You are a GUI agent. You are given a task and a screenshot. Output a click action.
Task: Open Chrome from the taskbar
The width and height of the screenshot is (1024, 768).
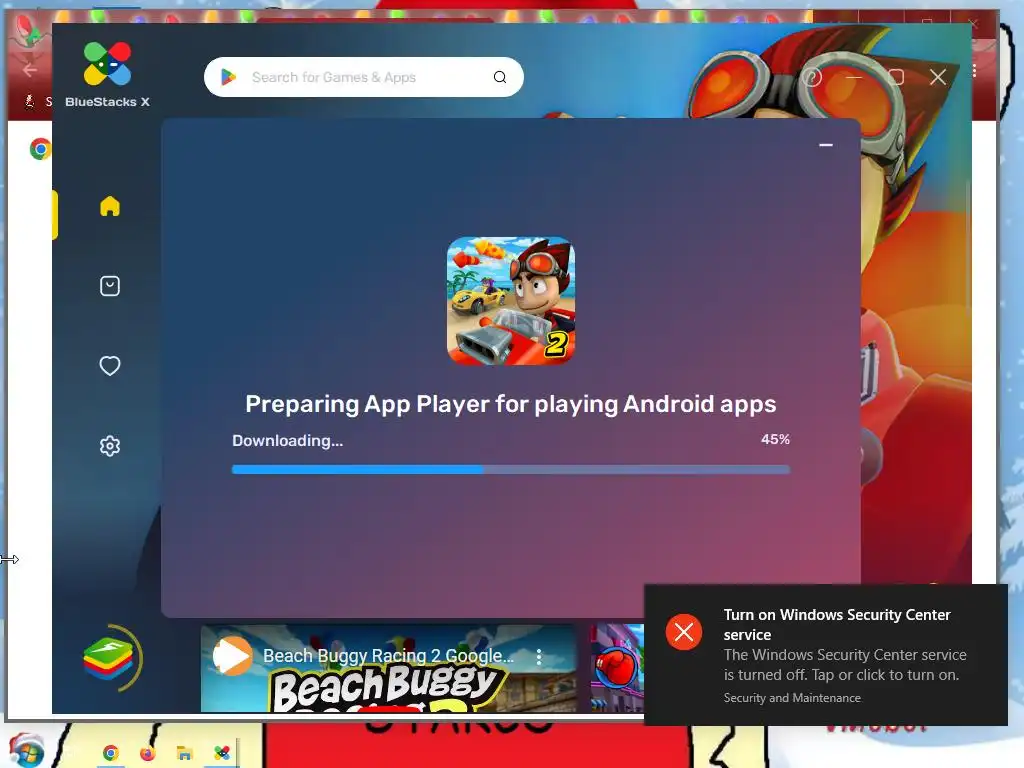pos(110,754)
